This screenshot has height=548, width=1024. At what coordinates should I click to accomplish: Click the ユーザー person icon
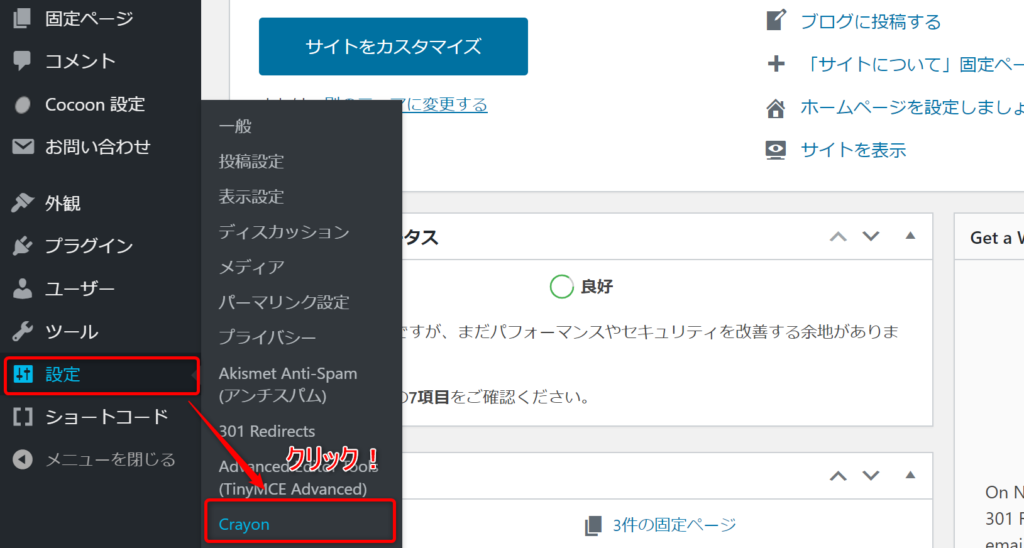(22, 289)
